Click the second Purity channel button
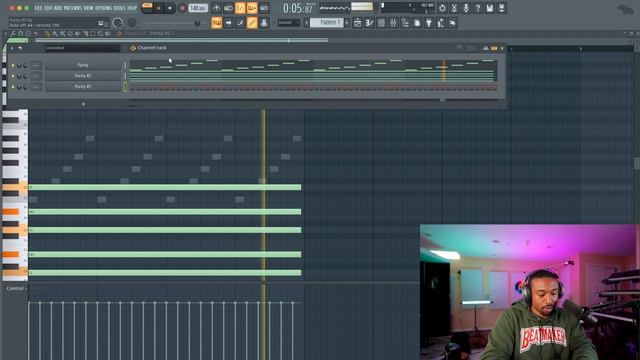Viewport: 640px width, 360px height. point(83,76)
